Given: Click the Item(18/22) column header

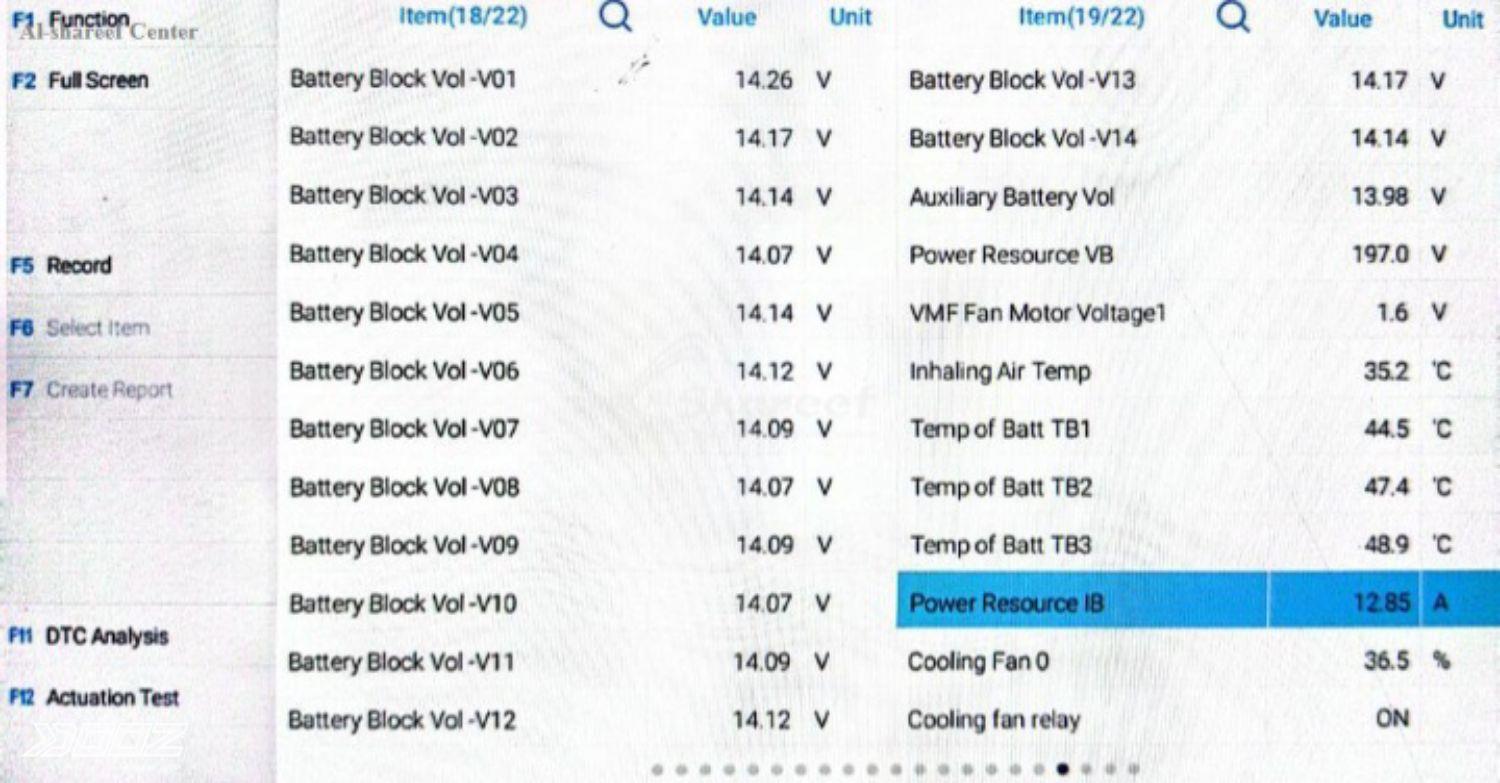Looking at the screenshot, I should (x=463, y=17).
